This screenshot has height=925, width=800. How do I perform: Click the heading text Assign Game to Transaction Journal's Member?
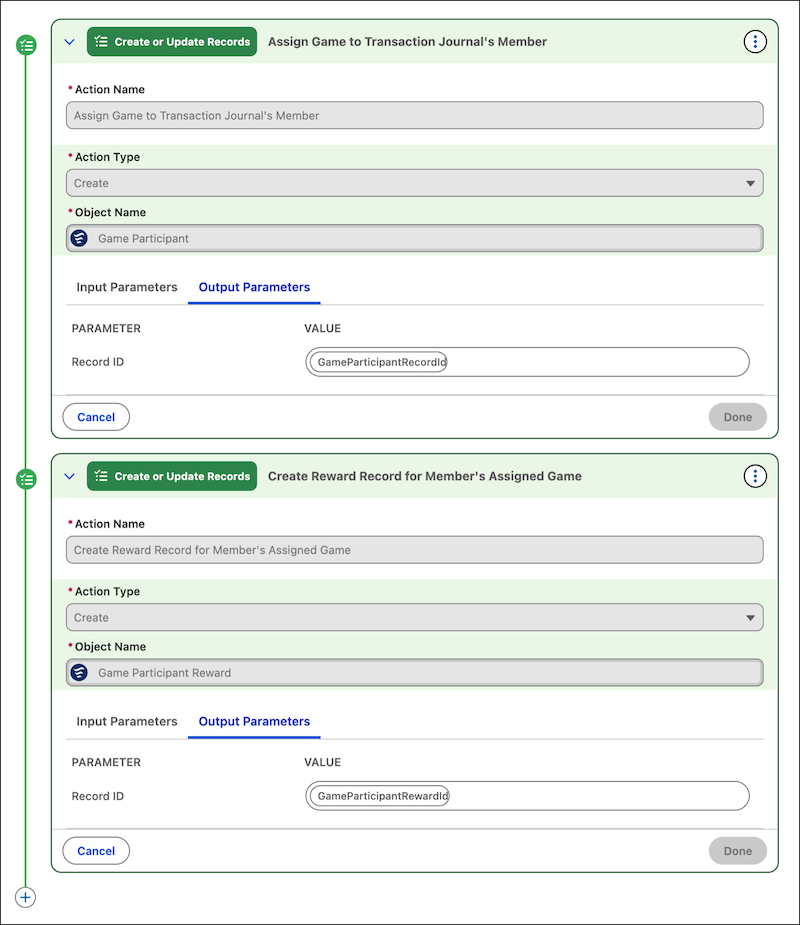click(x=408, y=42)
